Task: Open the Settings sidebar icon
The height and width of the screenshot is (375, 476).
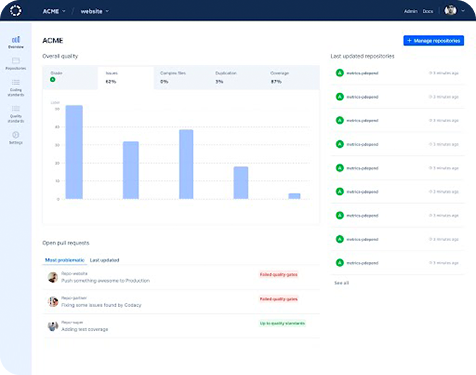Action: tap(16, 138)
